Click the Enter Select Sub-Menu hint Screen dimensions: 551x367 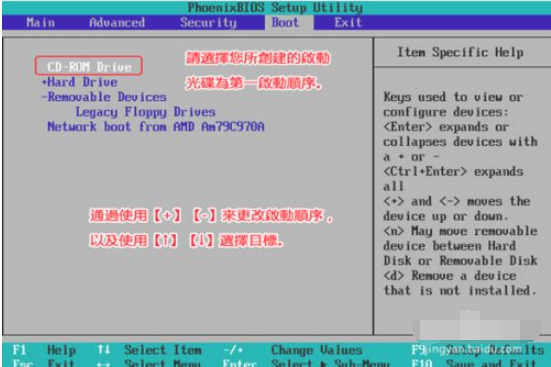pyautogui.click(x=306, y=363)
